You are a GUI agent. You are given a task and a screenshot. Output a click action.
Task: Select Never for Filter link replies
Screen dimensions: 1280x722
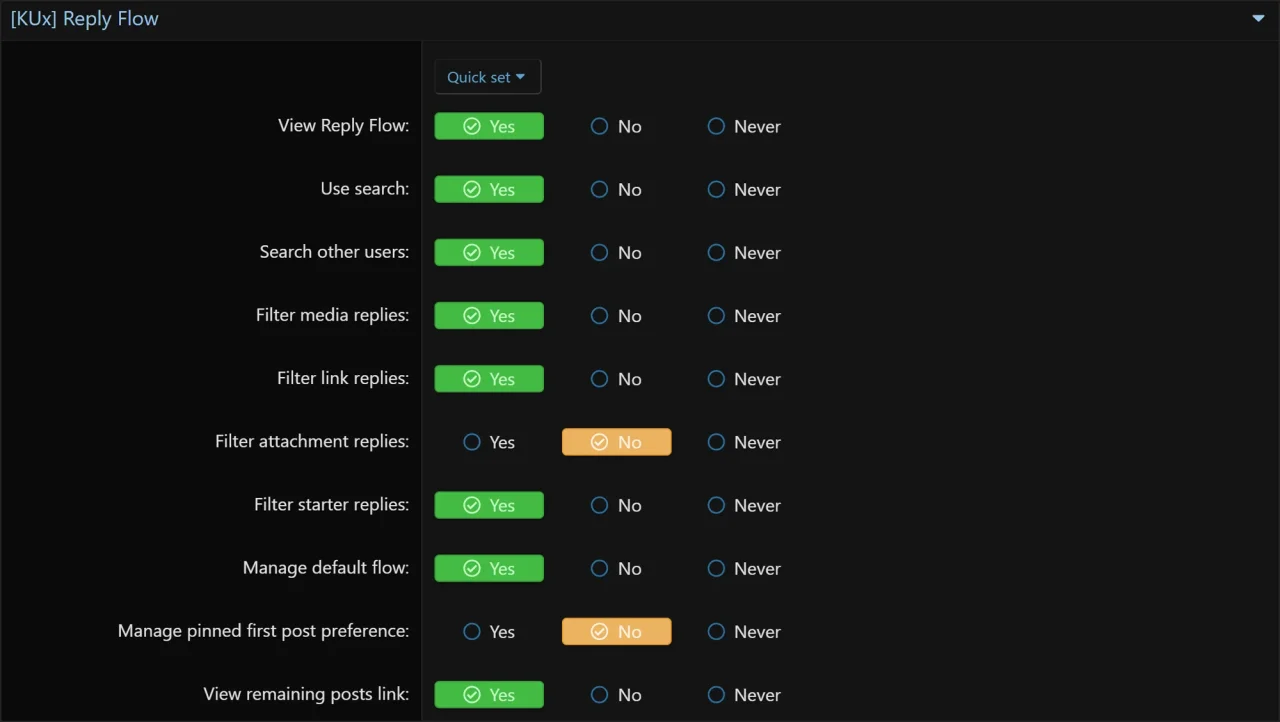pyautogui.click(x=744, y=378)
